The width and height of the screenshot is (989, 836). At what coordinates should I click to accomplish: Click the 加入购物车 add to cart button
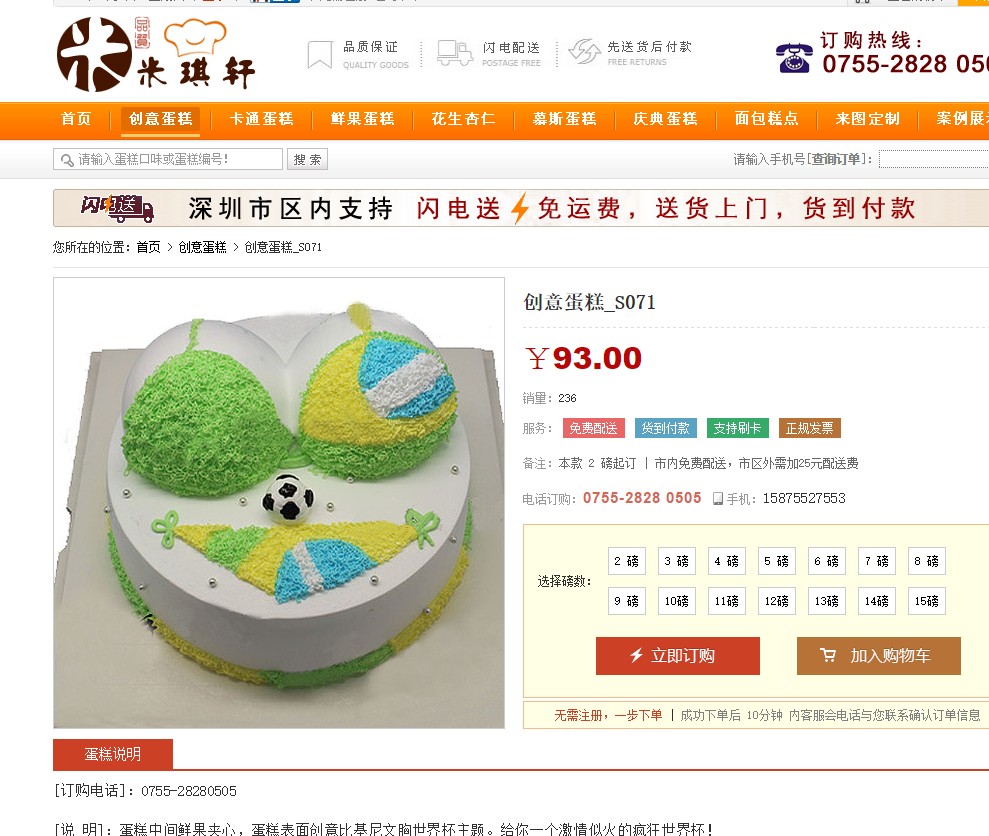(x=879, y=656)
